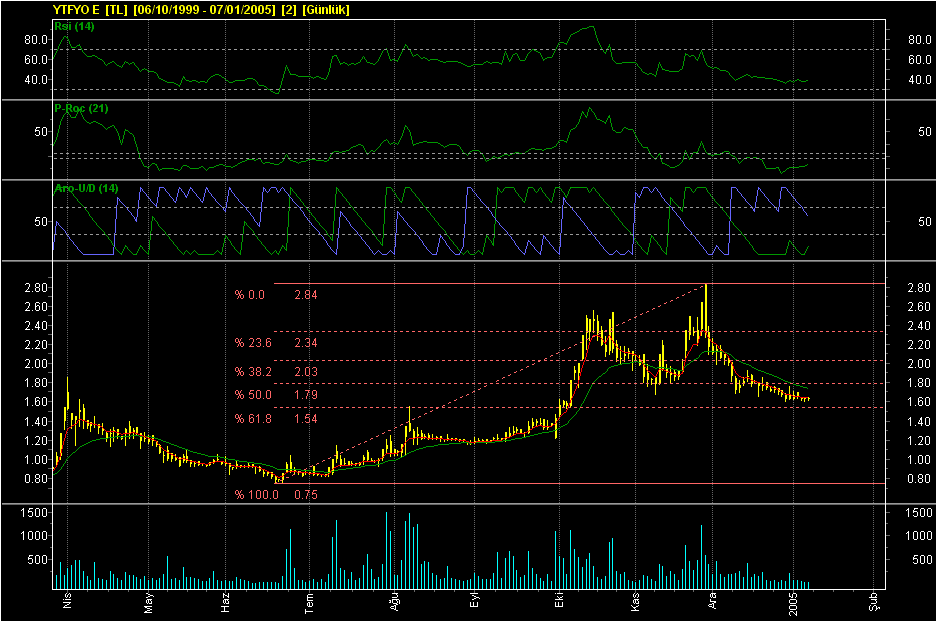This screenshot has height=622, width=937.
Task: Click the YTFYO E symbol name in title
Action: coord(76,10)
